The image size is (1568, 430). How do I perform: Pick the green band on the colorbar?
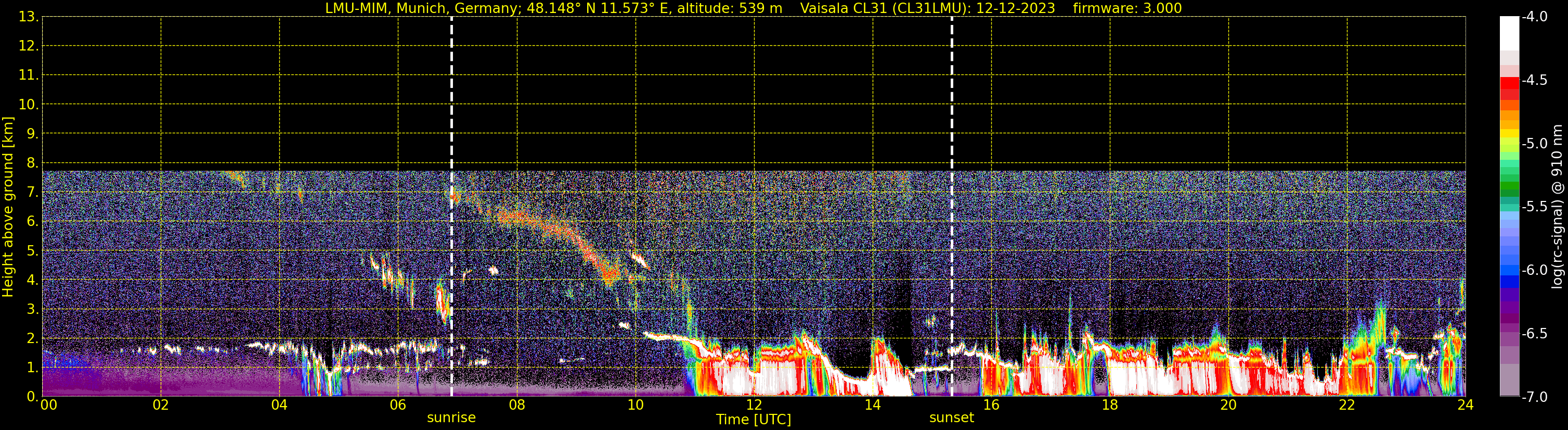tap(1510, 186)
